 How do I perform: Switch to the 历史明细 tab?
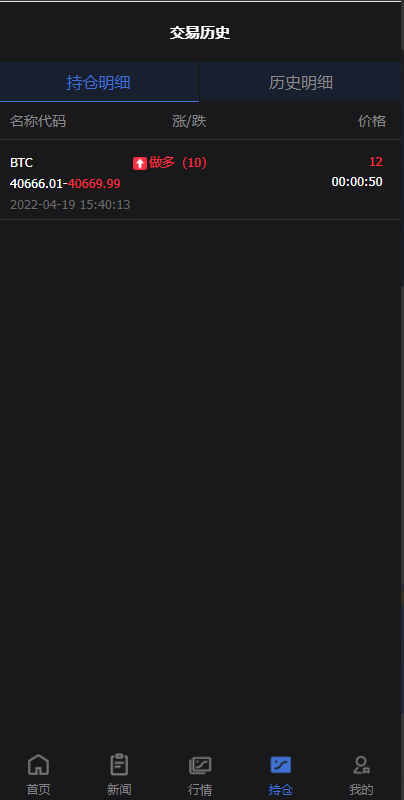point(301,82)
